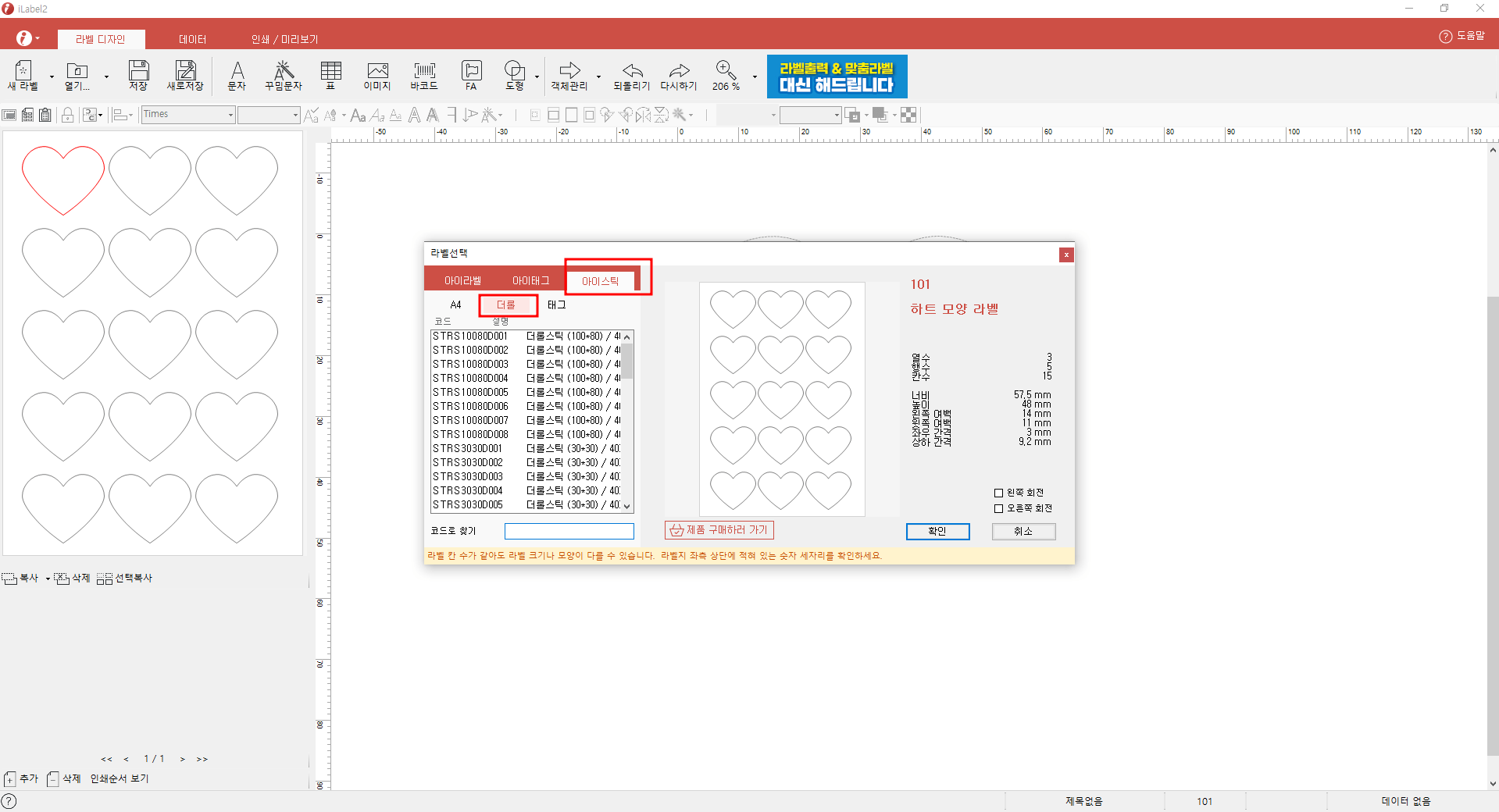Image resolution: width=1499 pixels, height=812 pixels.
Task: Cancel the dialog with 취소
Action: [x=1023, y=531]
